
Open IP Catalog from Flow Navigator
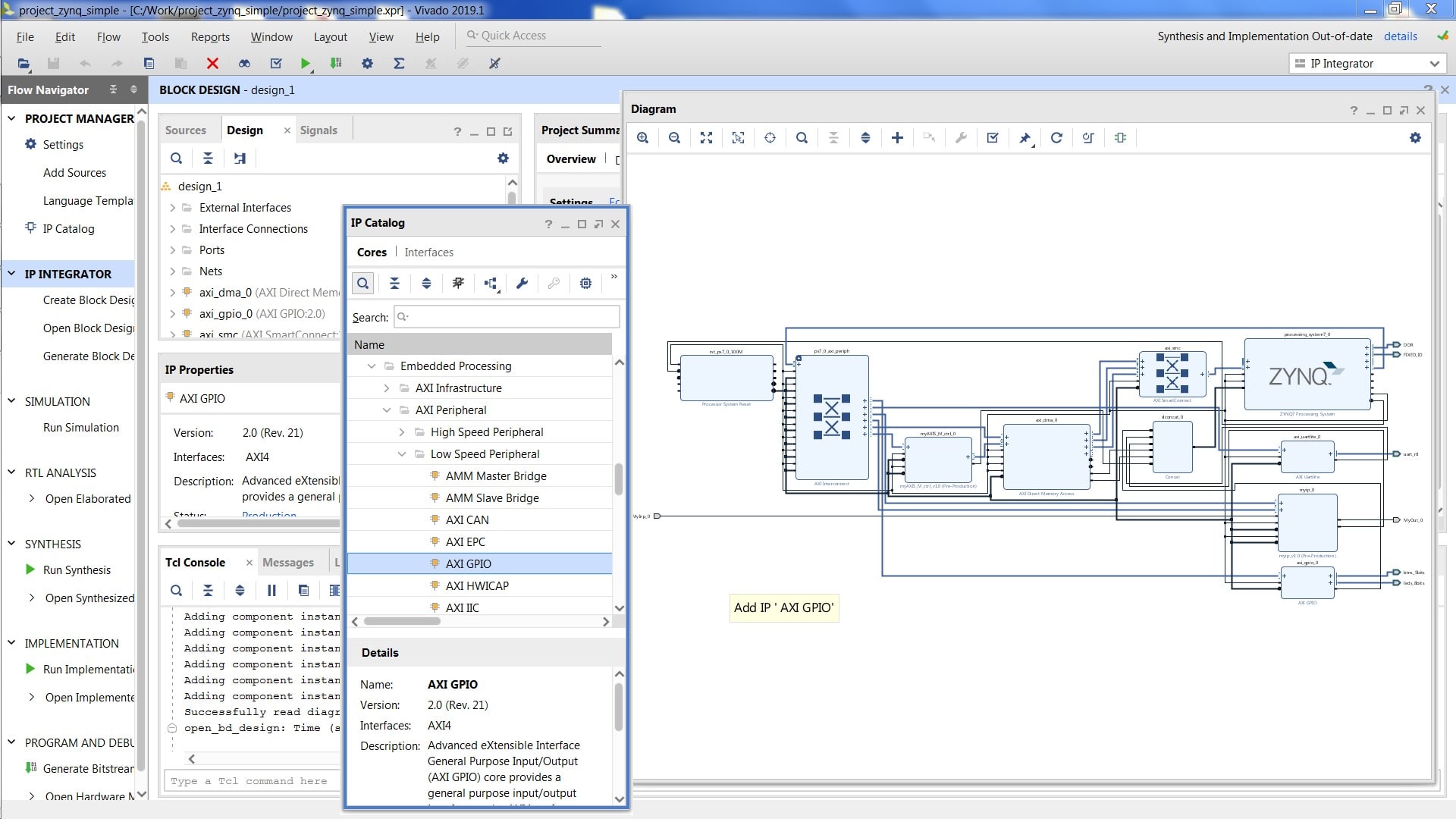(68, 229)
